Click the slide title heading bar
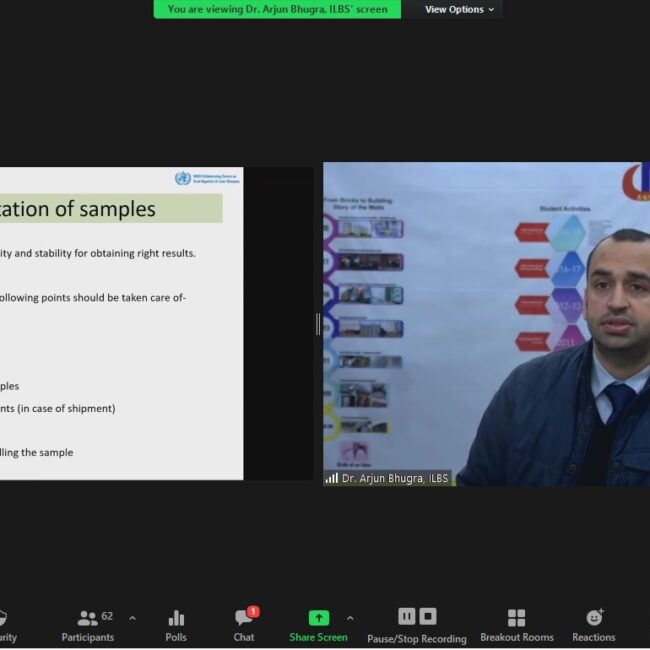The width and height of the screenshot is (650, 650). 110,209
